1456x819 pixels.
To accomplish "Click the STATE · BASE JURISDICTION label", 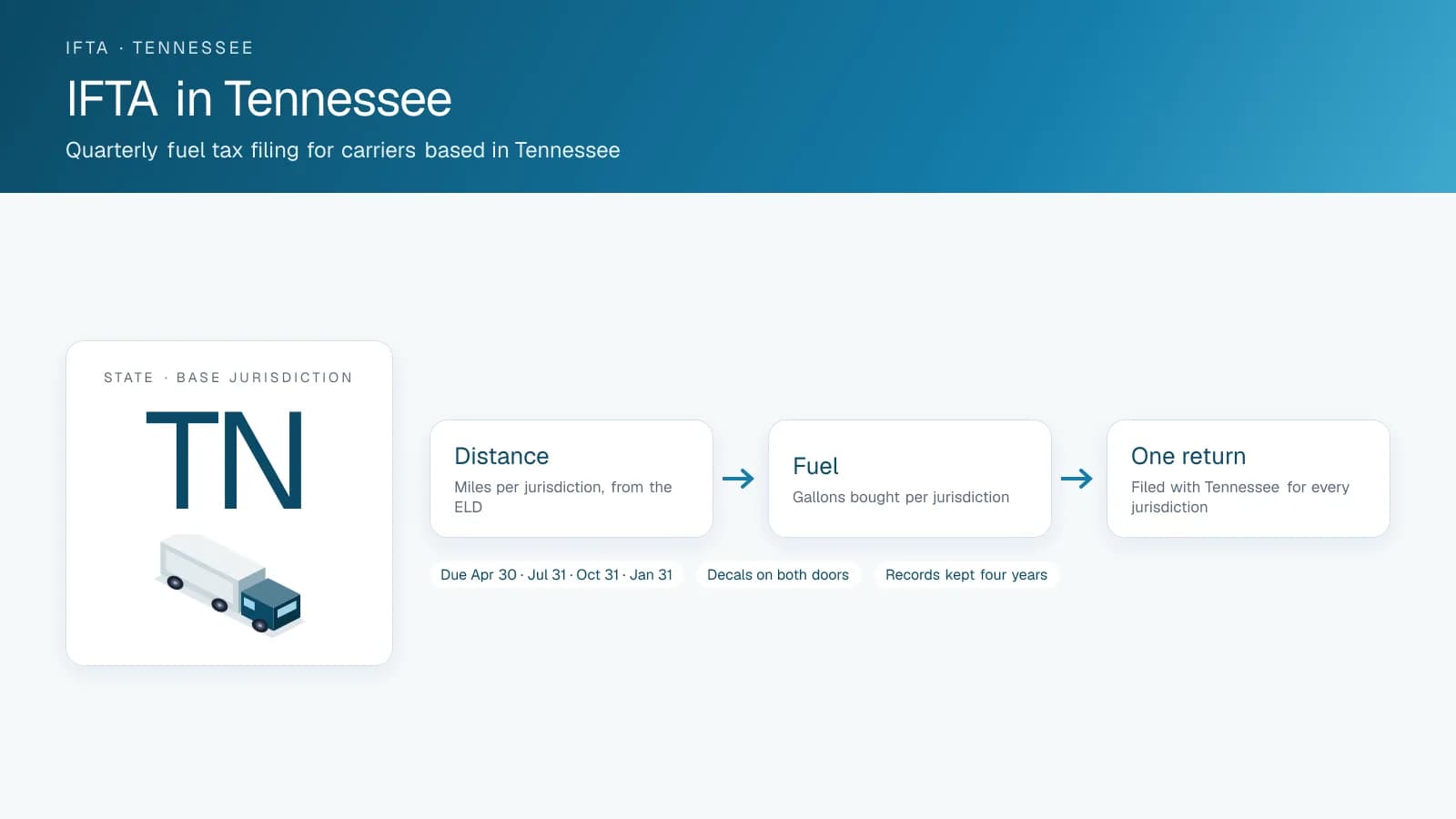I will tap(228, 378).
